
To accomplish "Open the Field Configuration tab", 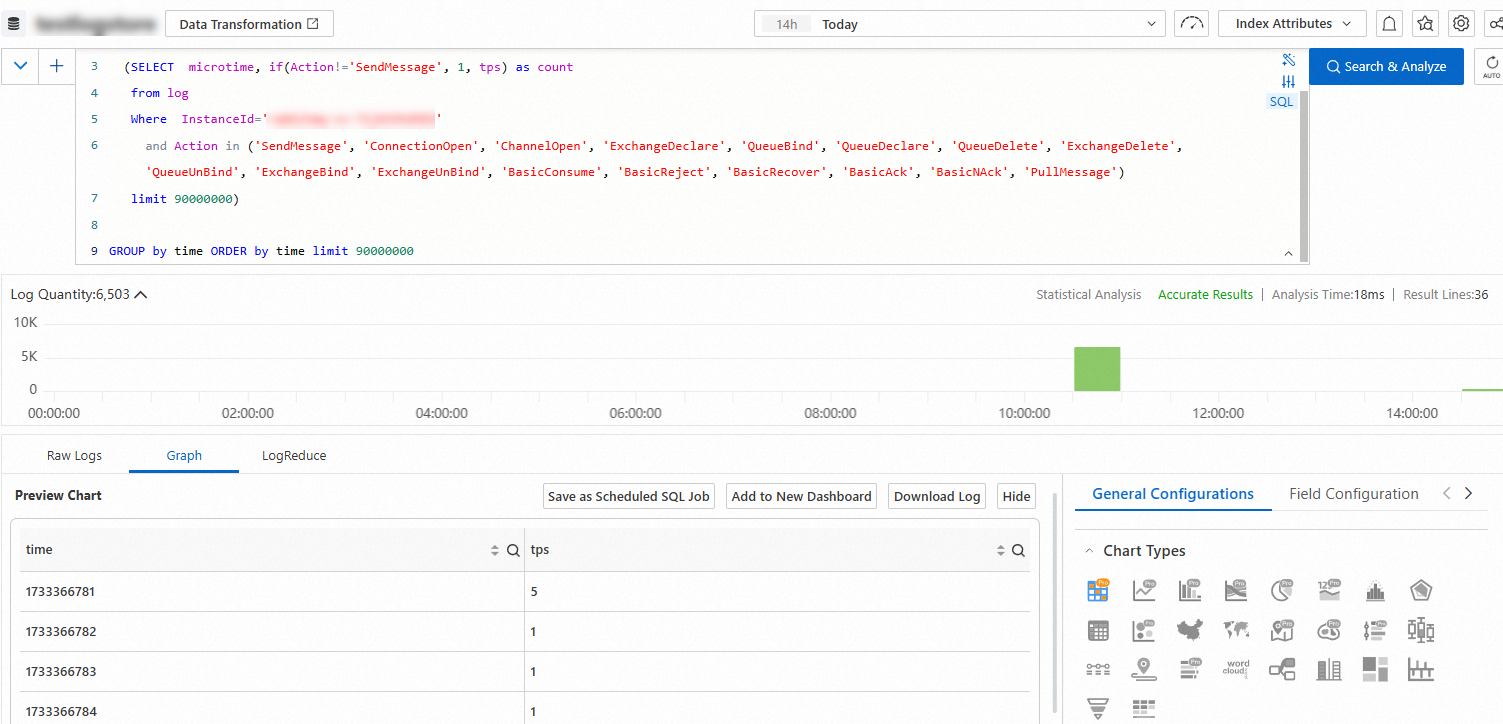I will (1353, 494).
